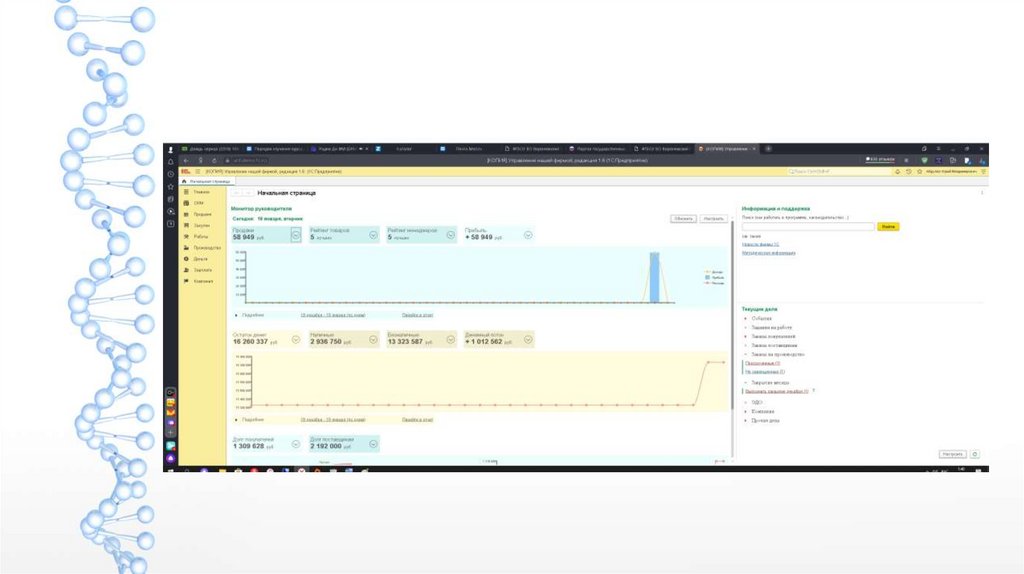Expand the Прибыль indicator dropdown
The width and height of the screenshot is (1024, 574).
[x=527, y=235]
